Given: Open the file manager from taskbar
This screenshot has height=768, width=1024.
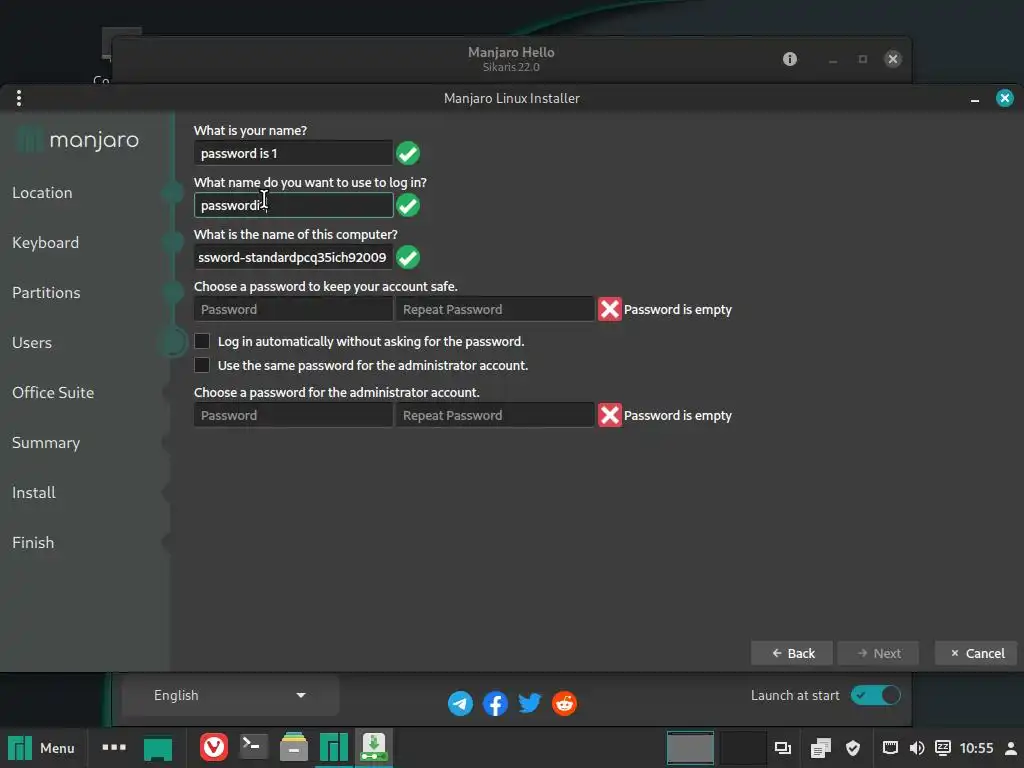Looking at the screenshot, I should 294,747.
